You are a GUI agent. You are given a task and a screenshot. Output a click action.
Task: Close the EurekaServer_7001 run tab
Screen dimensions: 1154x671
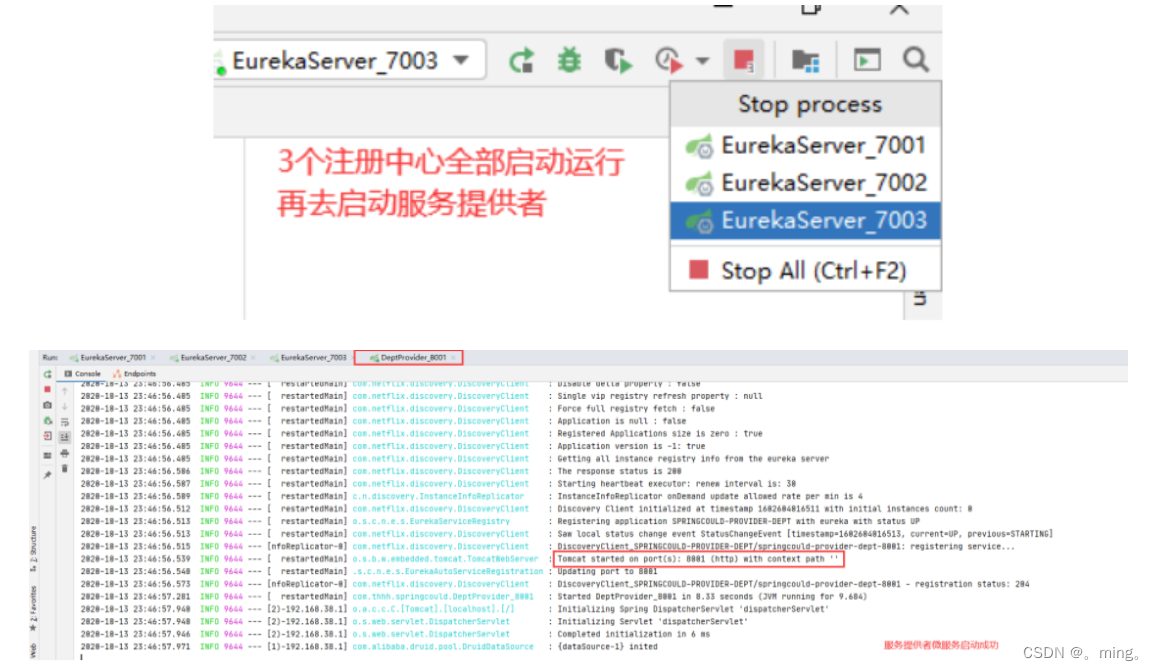tap(153, 358)
